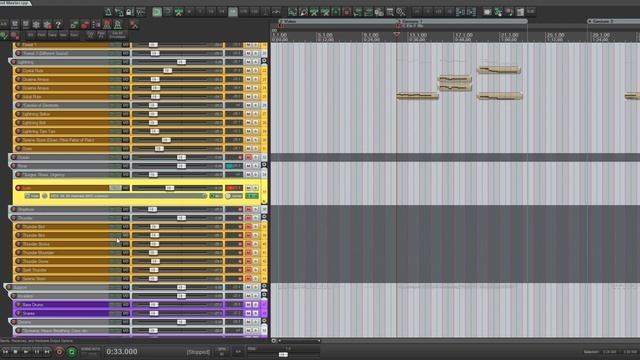Viewport: 640px width, 360px height.
Task: Click the camera icon in the top-right toolbar
Action: click(x=487, y=12)
